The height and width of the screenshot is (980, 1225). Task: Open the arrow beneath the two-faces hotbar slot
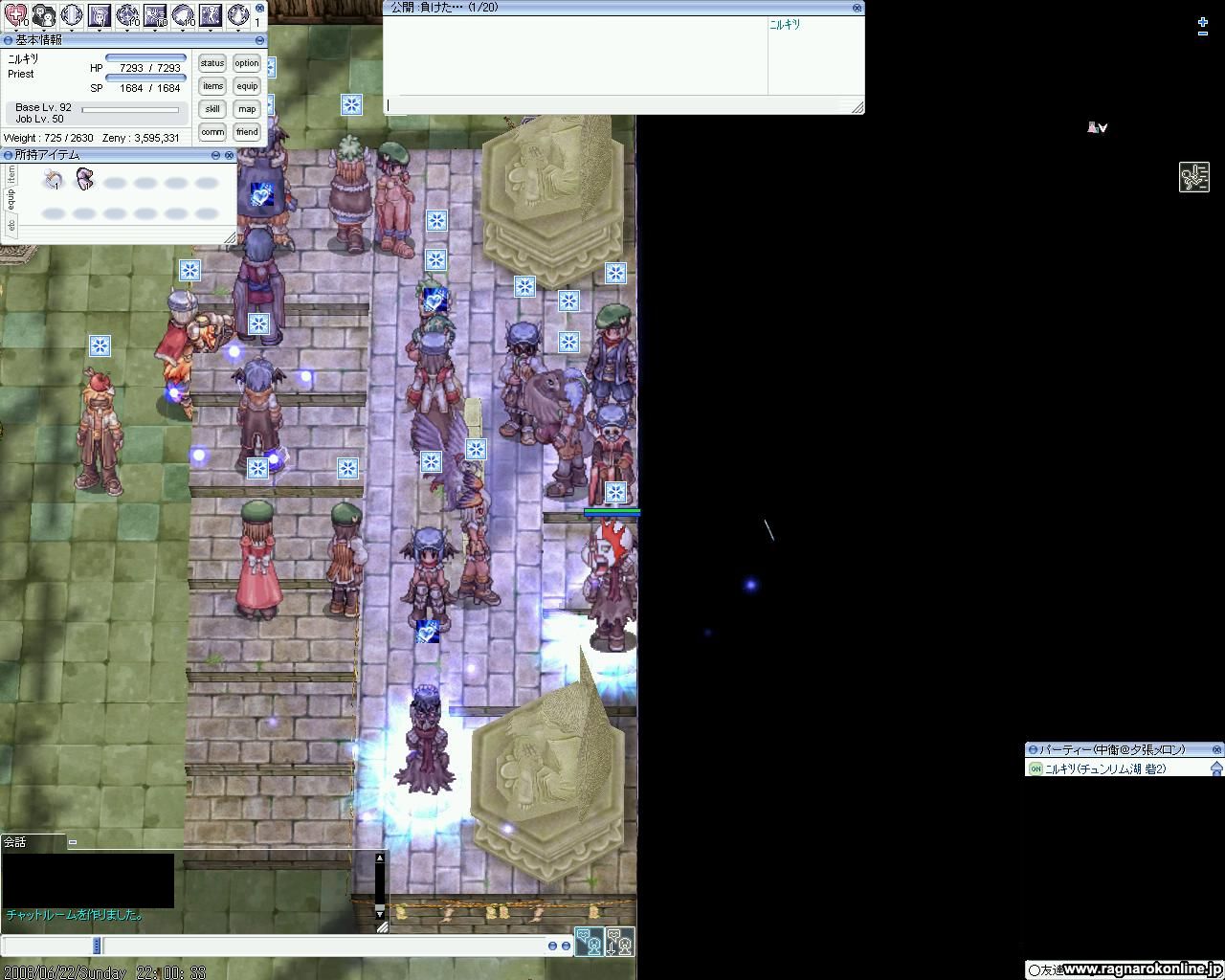tap(43, 31)
